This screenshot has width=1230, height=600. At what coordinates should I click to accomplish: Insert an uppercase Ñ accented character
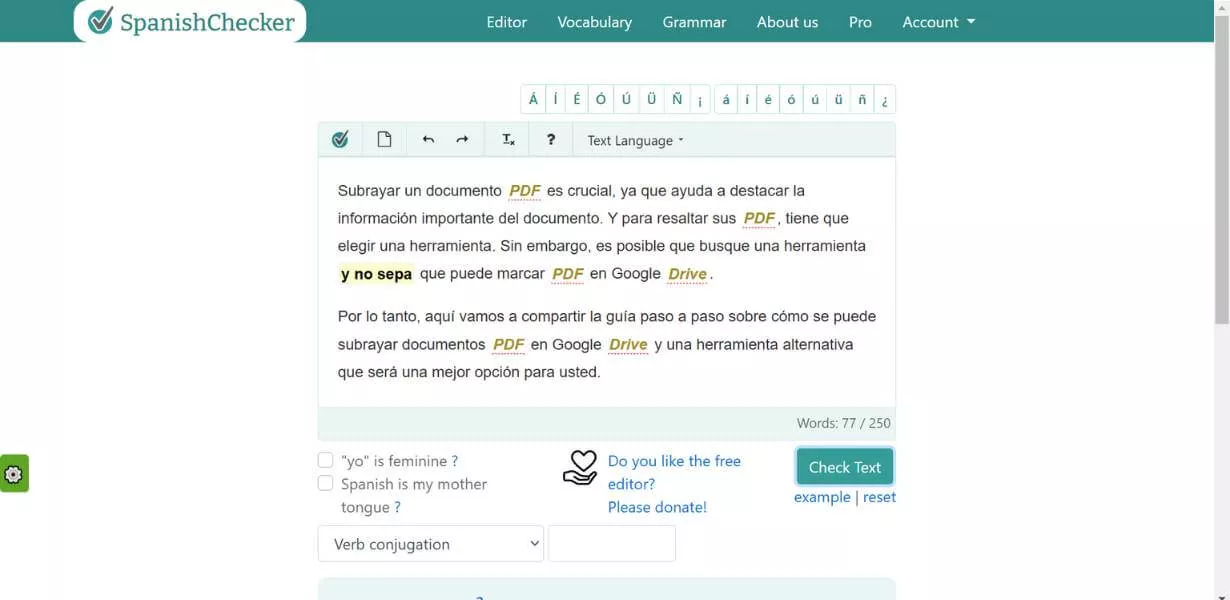[676, 98]
